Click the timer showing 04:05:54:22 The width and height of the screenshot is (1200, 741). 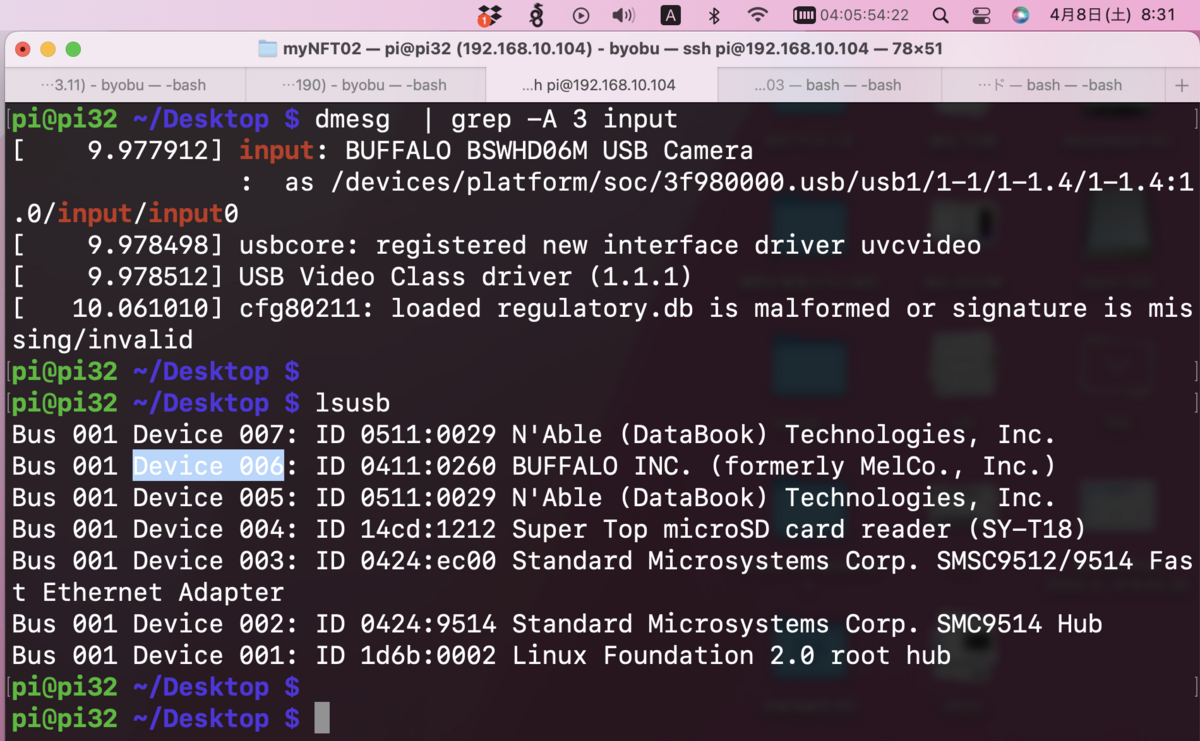point(864,14)
